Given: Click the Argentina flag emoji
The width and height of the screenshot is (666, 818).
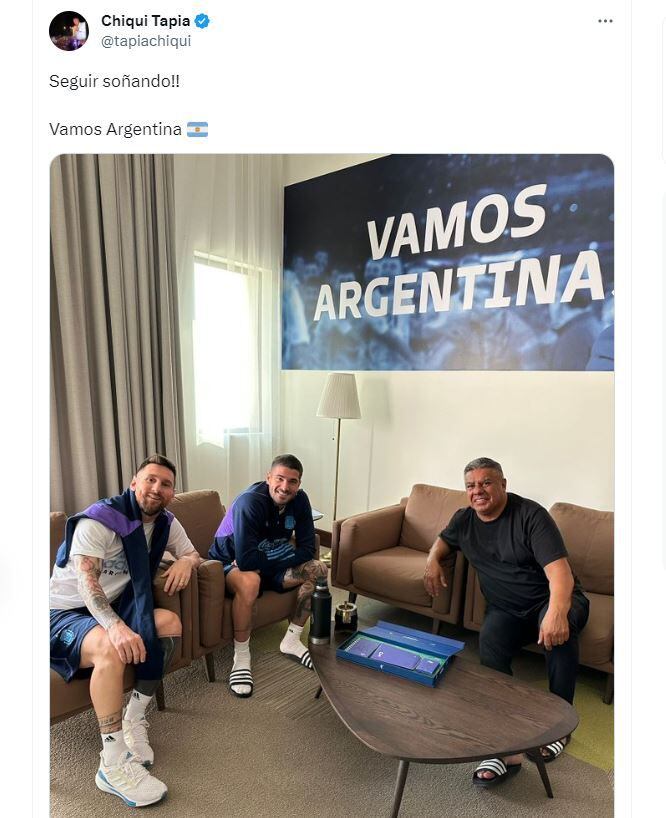Looking at the screenshot, I should point(198,129).
